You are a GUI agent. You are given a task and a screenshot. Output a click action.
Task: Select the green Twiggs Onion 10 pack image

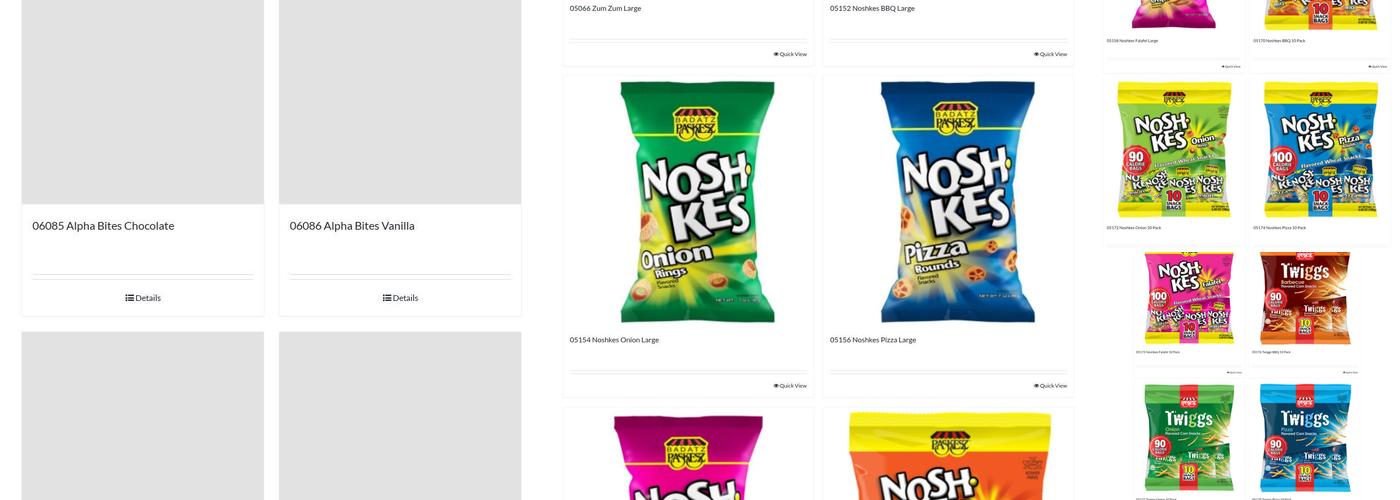(1189, 437)
